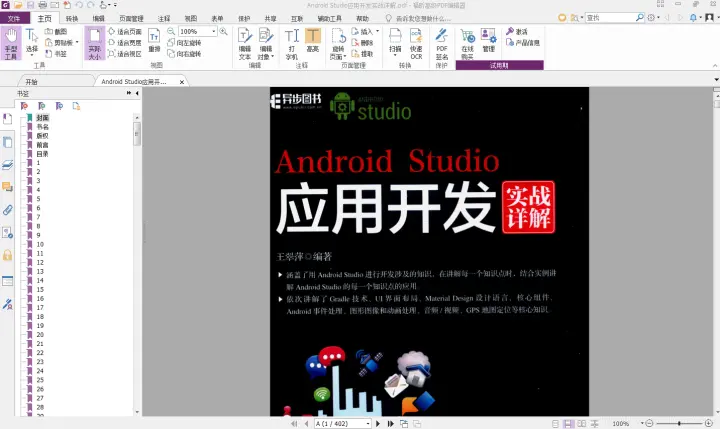Click zoom in plus in status bar
Viewport: 720px width, 429px height.
tap(708, 423)
